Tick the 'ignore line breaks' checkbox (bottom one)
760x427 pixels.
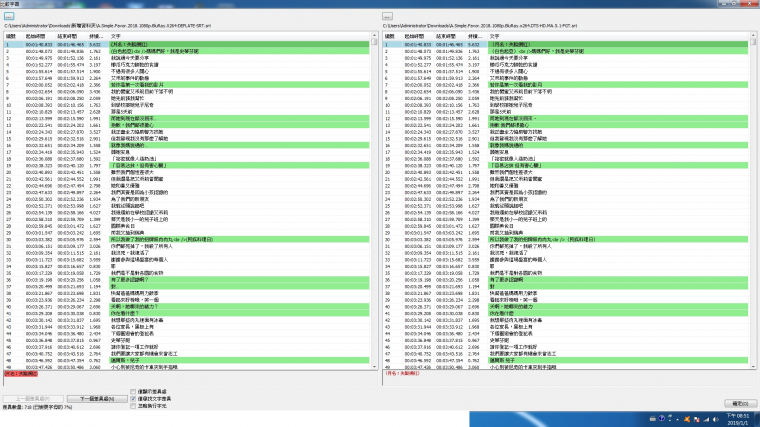coord(133,406)
